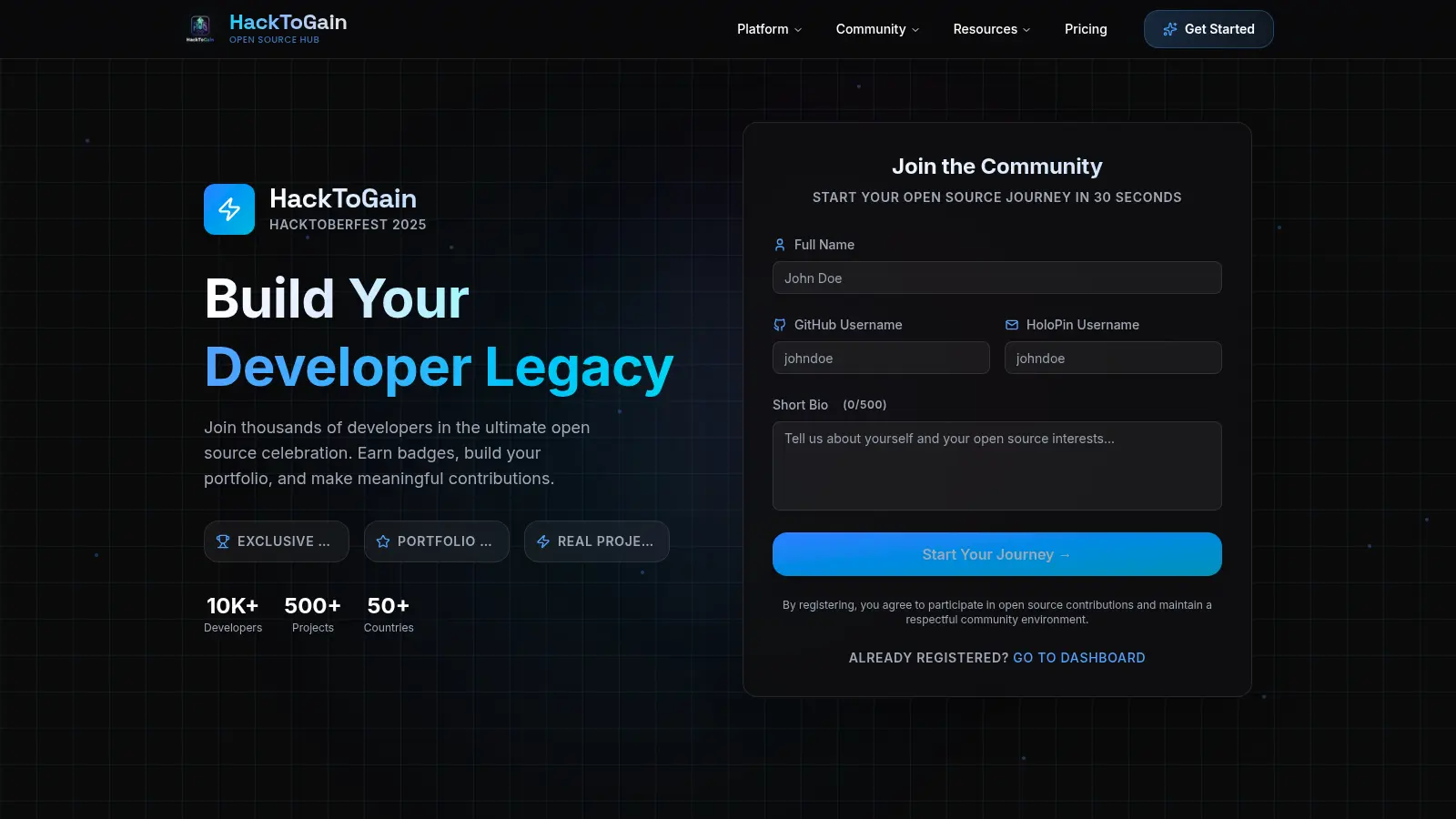Expand the Platform dropdown menu

click(x=770, y=29)
